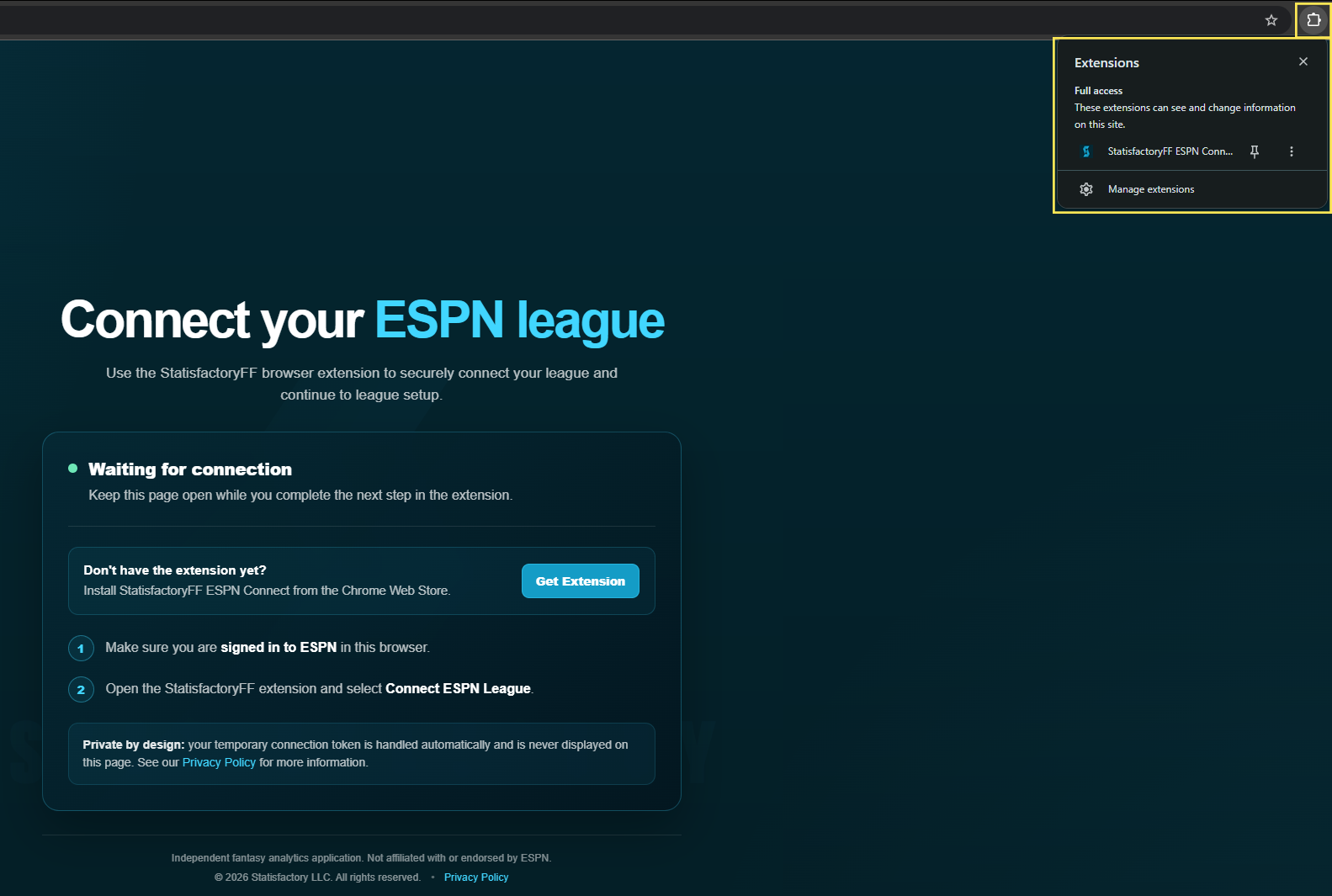This screenshot has width=1332, height=896.
Task: Click the 'Private by design:' bold label
Action: point(133,745)
